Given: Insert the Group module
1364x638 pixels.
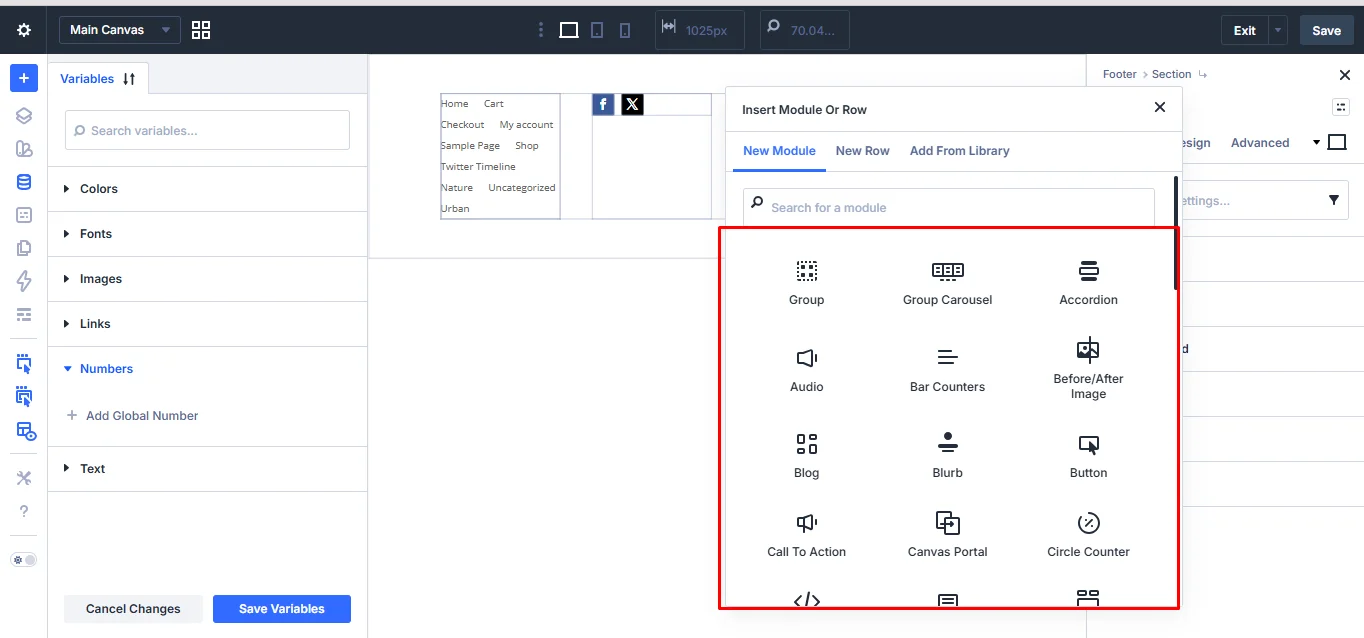Looking at the screenshot, I should click(x=807, y=283).
